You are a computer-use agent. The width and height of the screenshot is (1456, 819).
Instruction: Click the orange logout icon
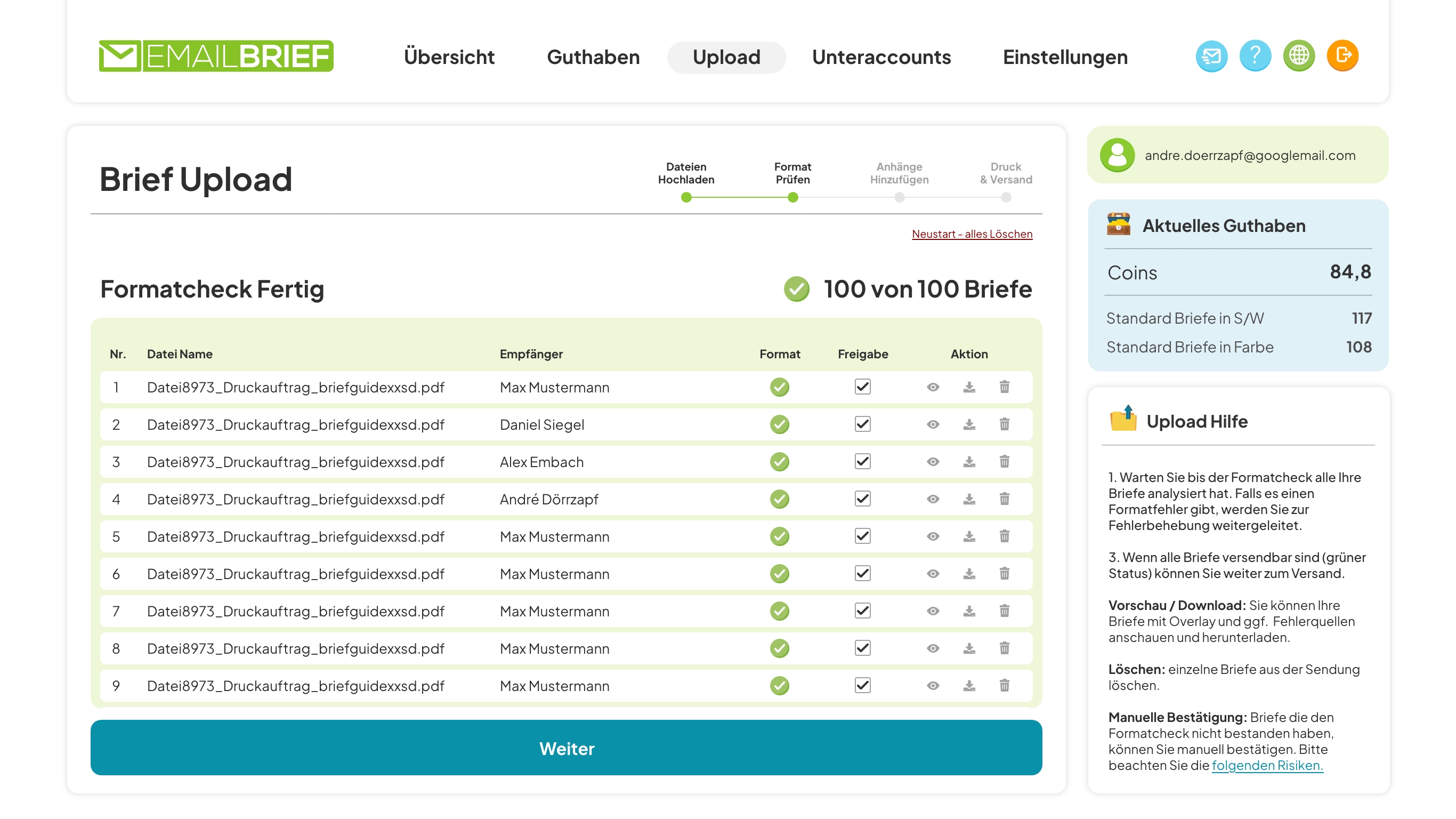1342,56
